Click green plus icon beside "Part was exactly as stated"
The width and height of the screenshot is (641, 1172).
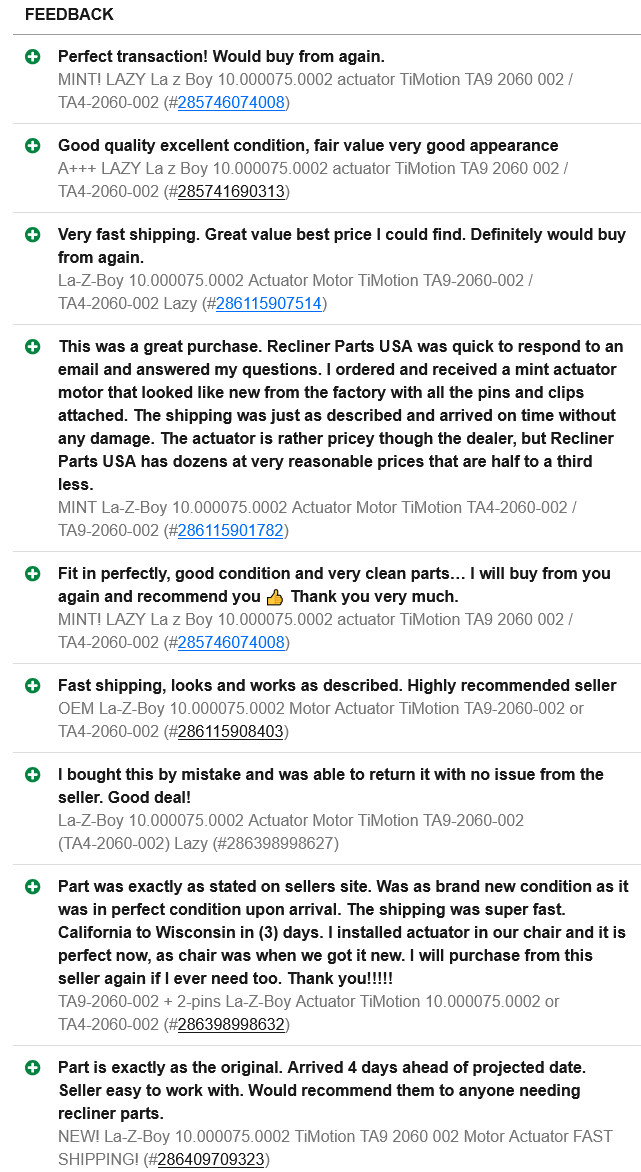click(x=33, y=886)
